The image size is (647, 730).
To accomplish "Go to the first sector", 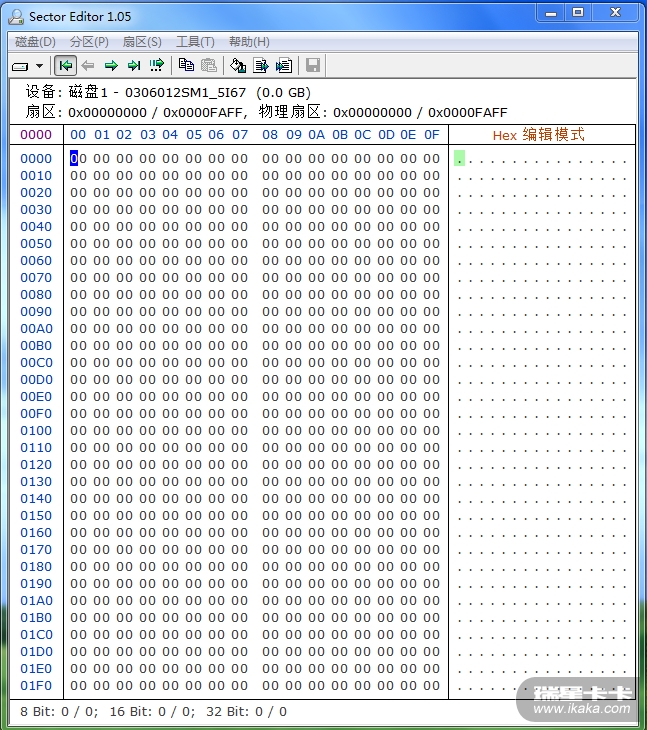I will 66,66.
